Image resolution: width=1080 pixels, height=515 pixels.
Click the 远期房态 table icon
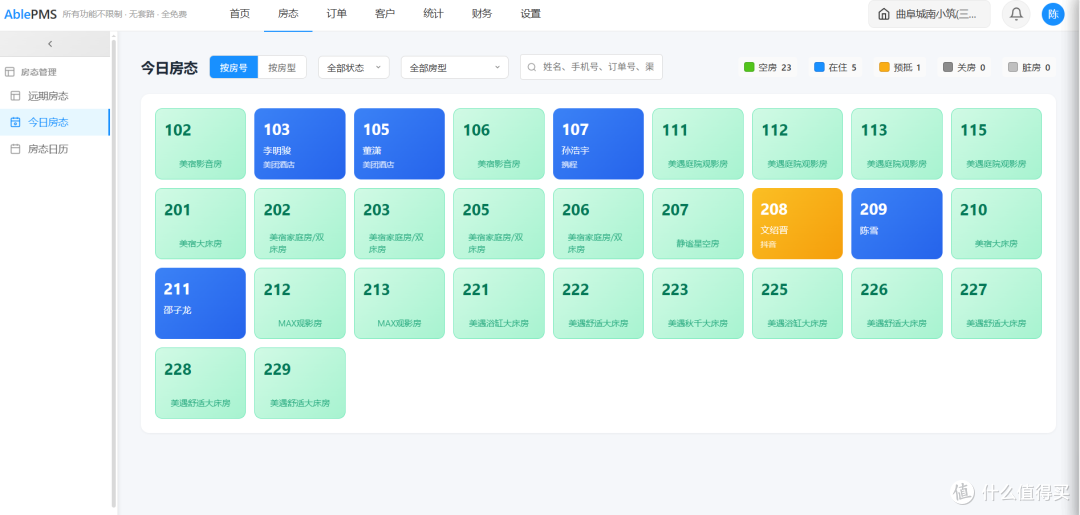[x=15, y=96]
